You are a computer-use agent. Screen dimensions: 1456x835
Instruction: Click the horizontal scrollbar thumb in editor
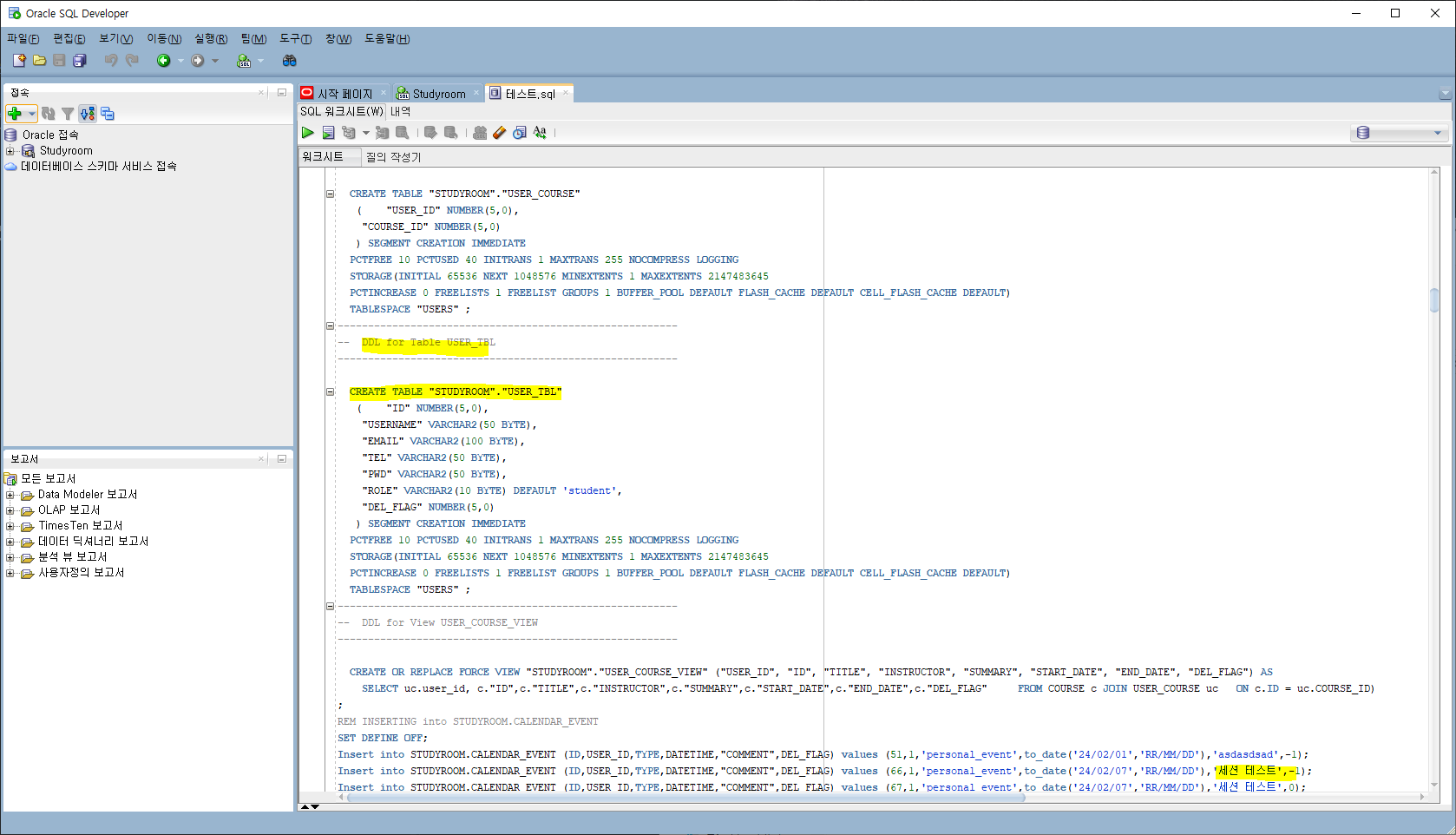[x=686, y=797]
